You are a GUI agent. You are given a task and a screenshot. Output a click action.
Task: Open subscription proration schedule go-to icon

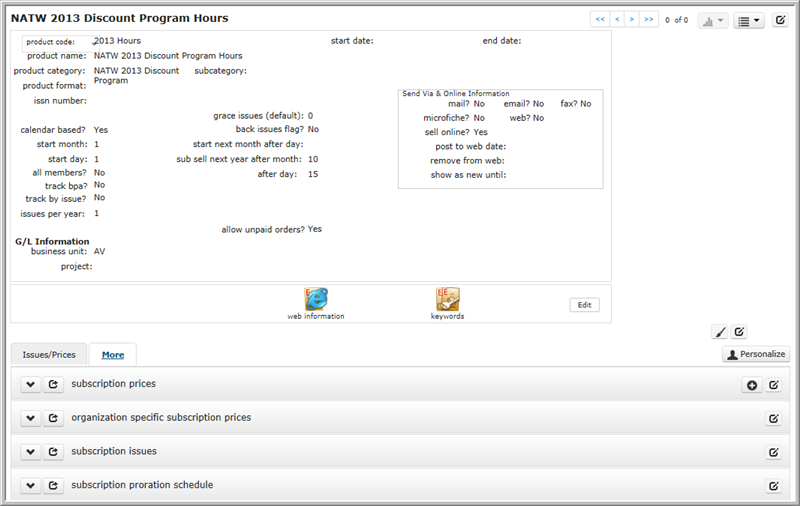pyautogui.click(x=53, y=486)
